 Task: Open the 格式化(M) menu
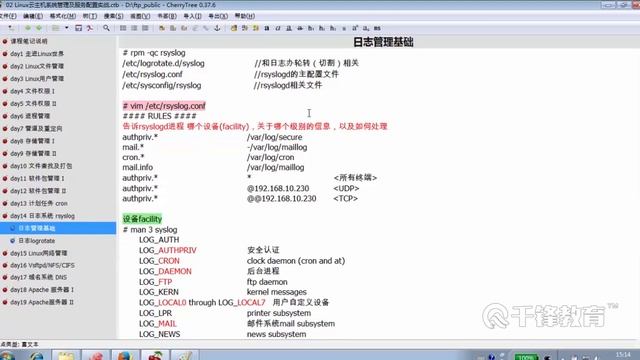(x=62, y=16)
